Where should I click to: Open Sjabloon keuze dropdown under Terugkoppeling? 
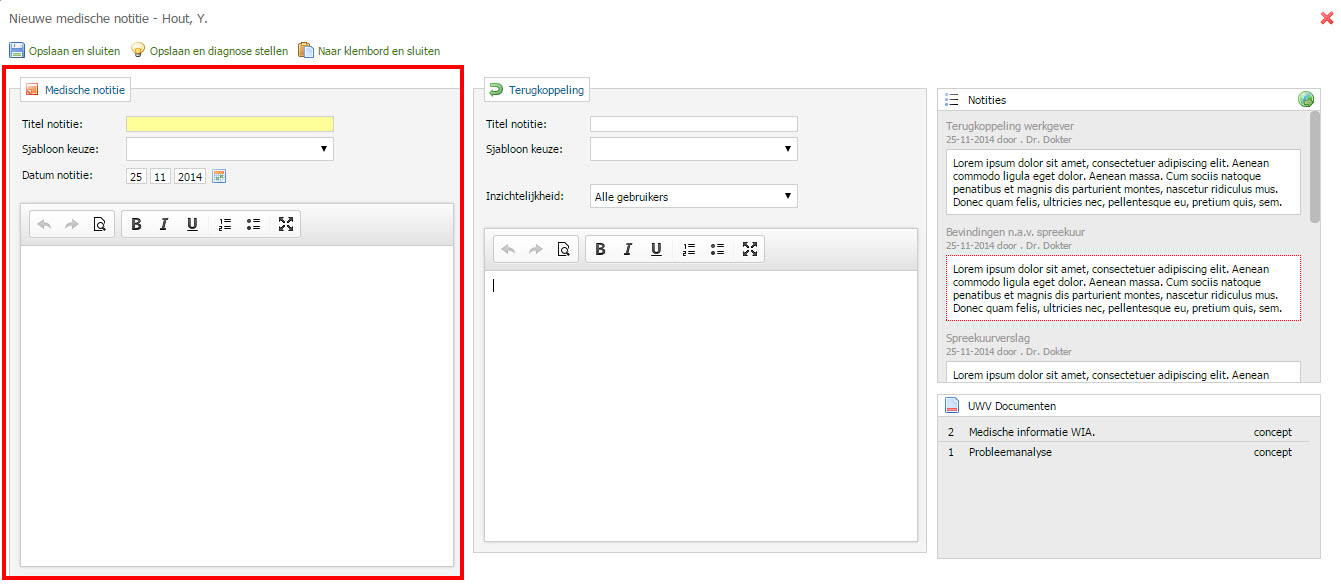point(693,149)
